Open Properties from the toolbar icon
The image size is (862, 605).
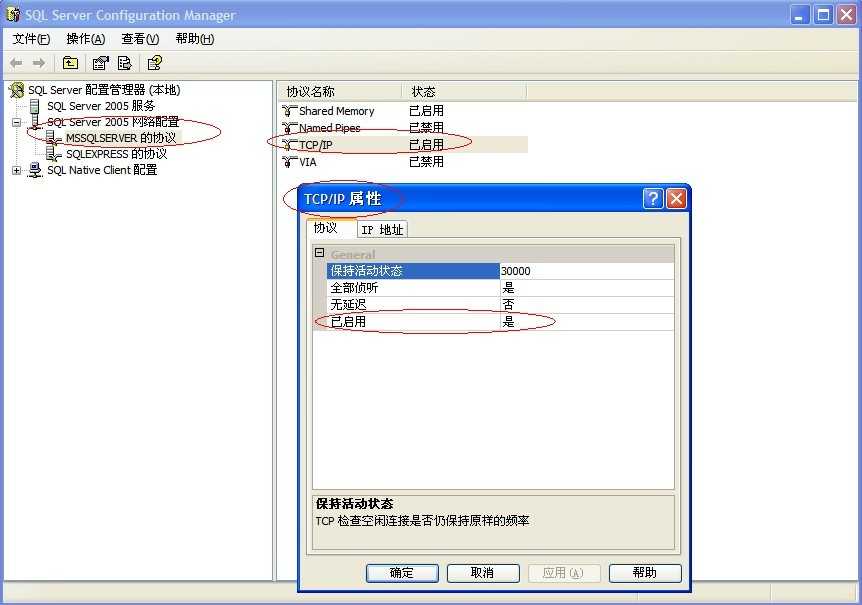pos(100,63)
